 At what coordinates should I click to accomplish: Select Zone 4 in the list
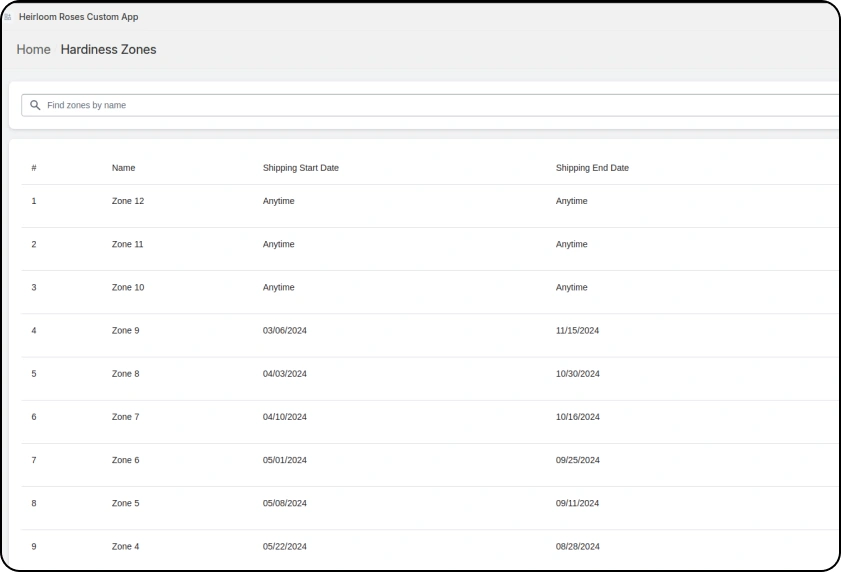click(x=125, y=546)
